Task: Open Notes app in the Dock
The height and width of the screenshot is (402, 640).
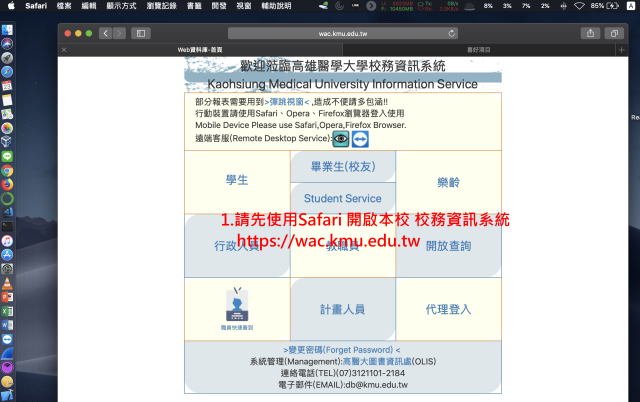Action: (7, 100)
